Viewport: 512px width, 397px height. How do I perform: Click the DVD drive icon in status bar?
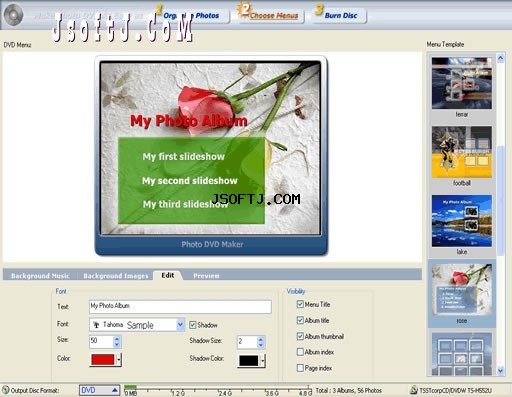click(x=414, y=390)
